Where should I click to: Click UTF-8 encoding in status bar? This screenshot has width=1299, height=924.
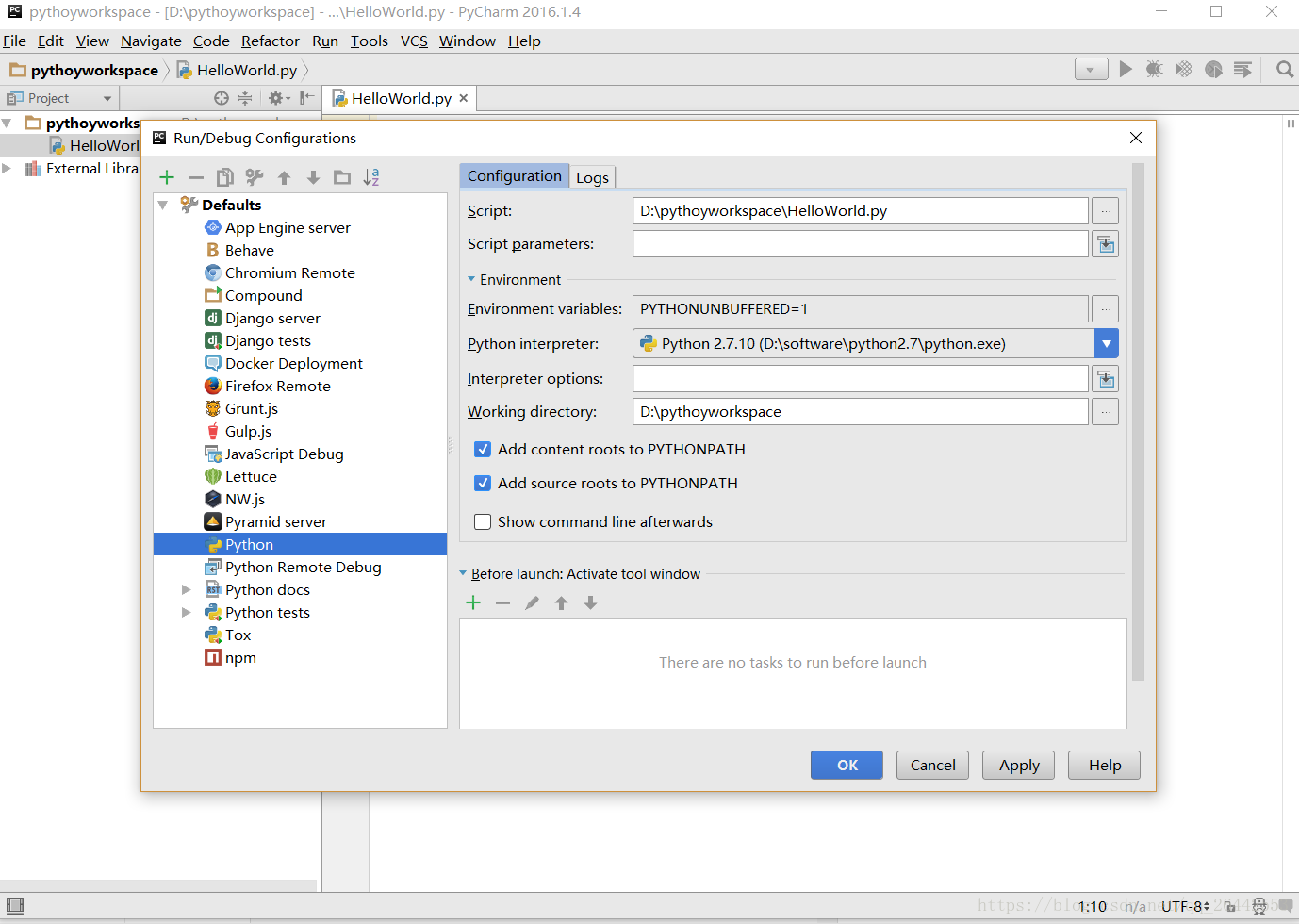coord(1185,906)
